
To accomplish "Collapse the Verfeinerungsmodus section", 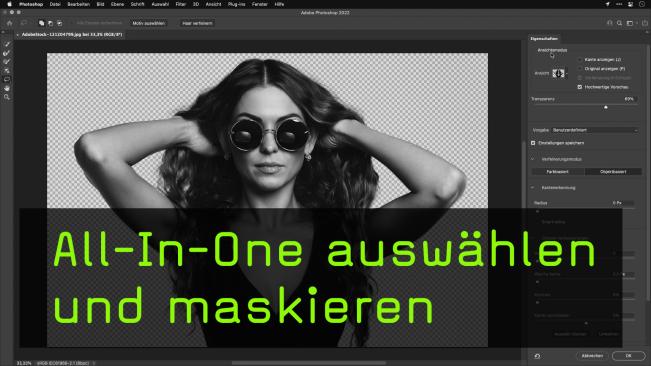I will (533, 159).
